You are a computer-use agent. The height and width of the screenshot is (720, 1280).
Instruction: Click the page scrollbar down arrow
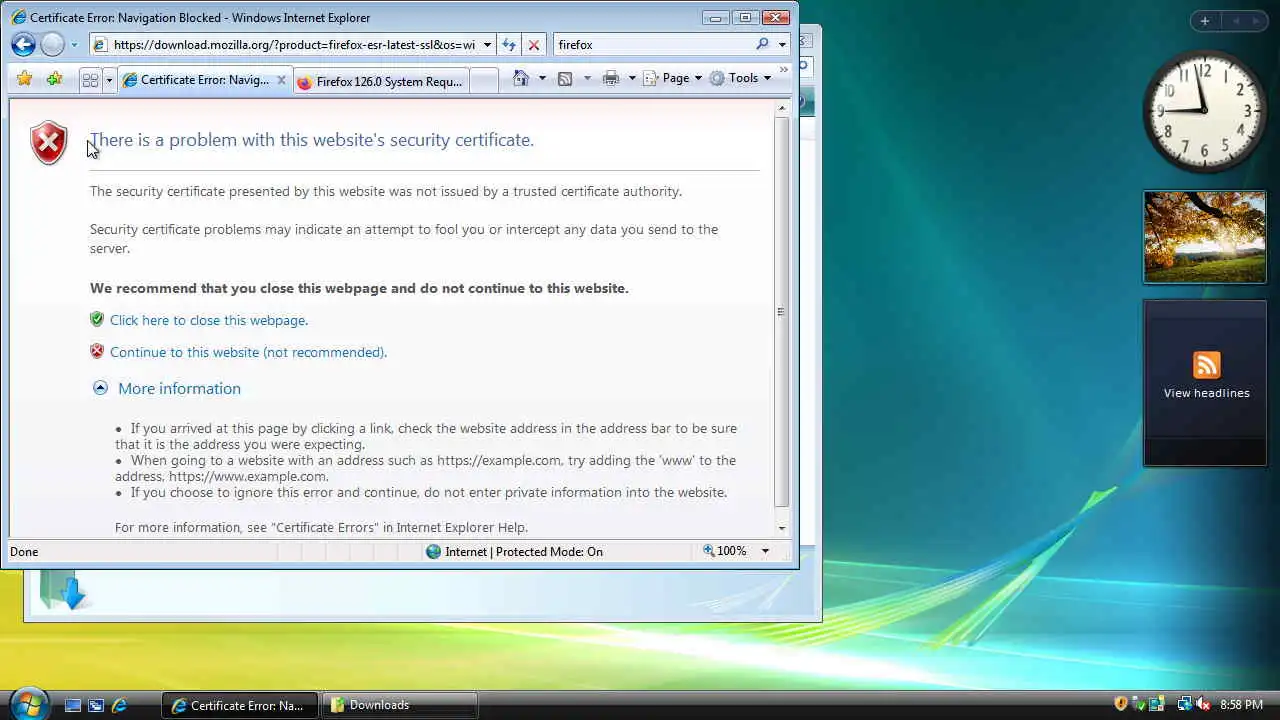click(782, 528)
